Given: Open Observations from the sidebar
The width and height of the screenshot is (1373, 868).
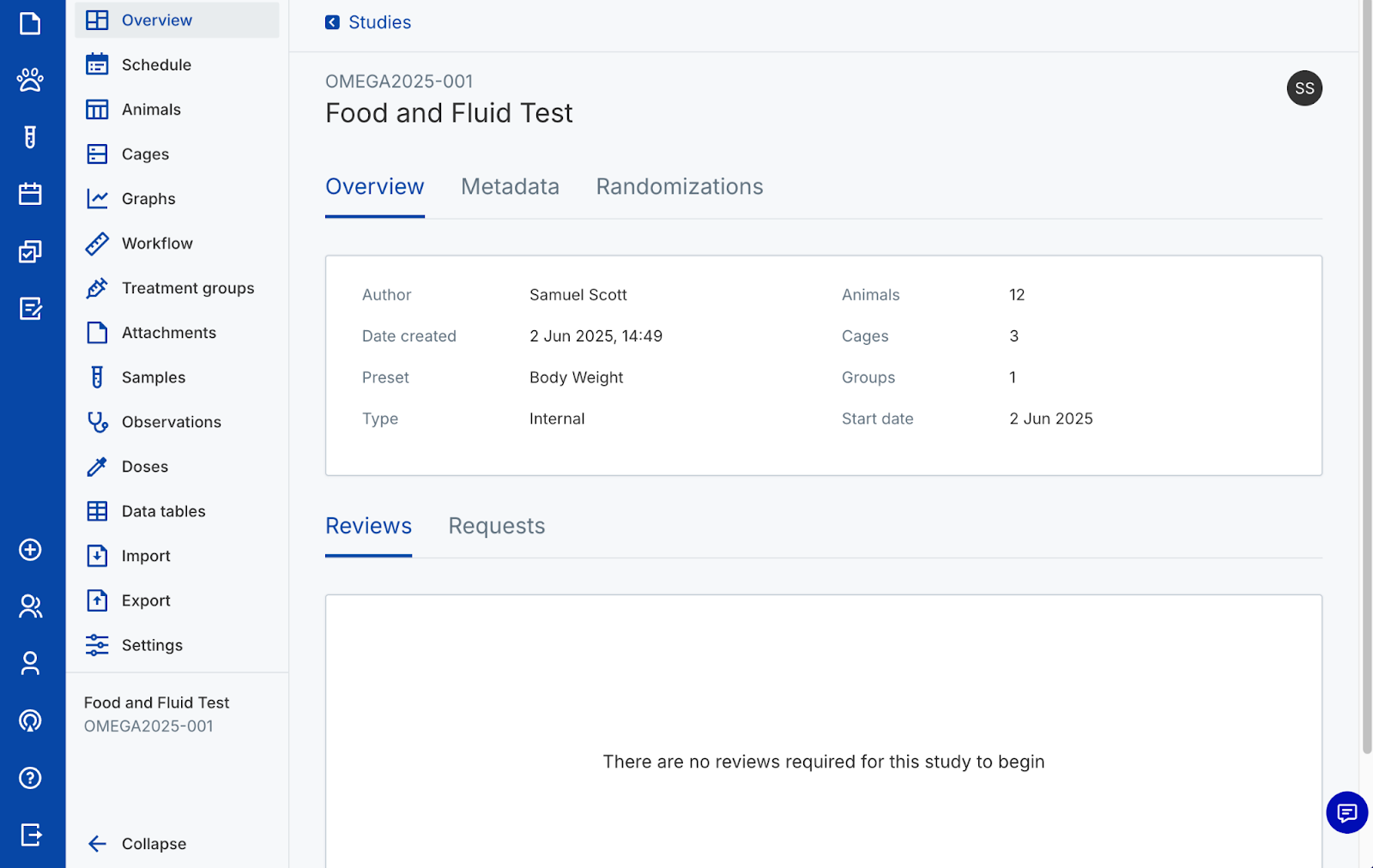Looking at the screenshot, I should point(171,422).
